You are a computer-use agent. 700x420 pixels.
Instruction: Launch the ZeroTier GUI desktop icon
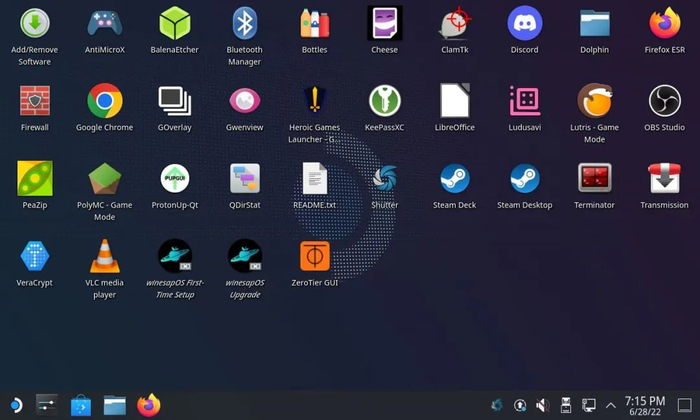(x=315, y=256)
